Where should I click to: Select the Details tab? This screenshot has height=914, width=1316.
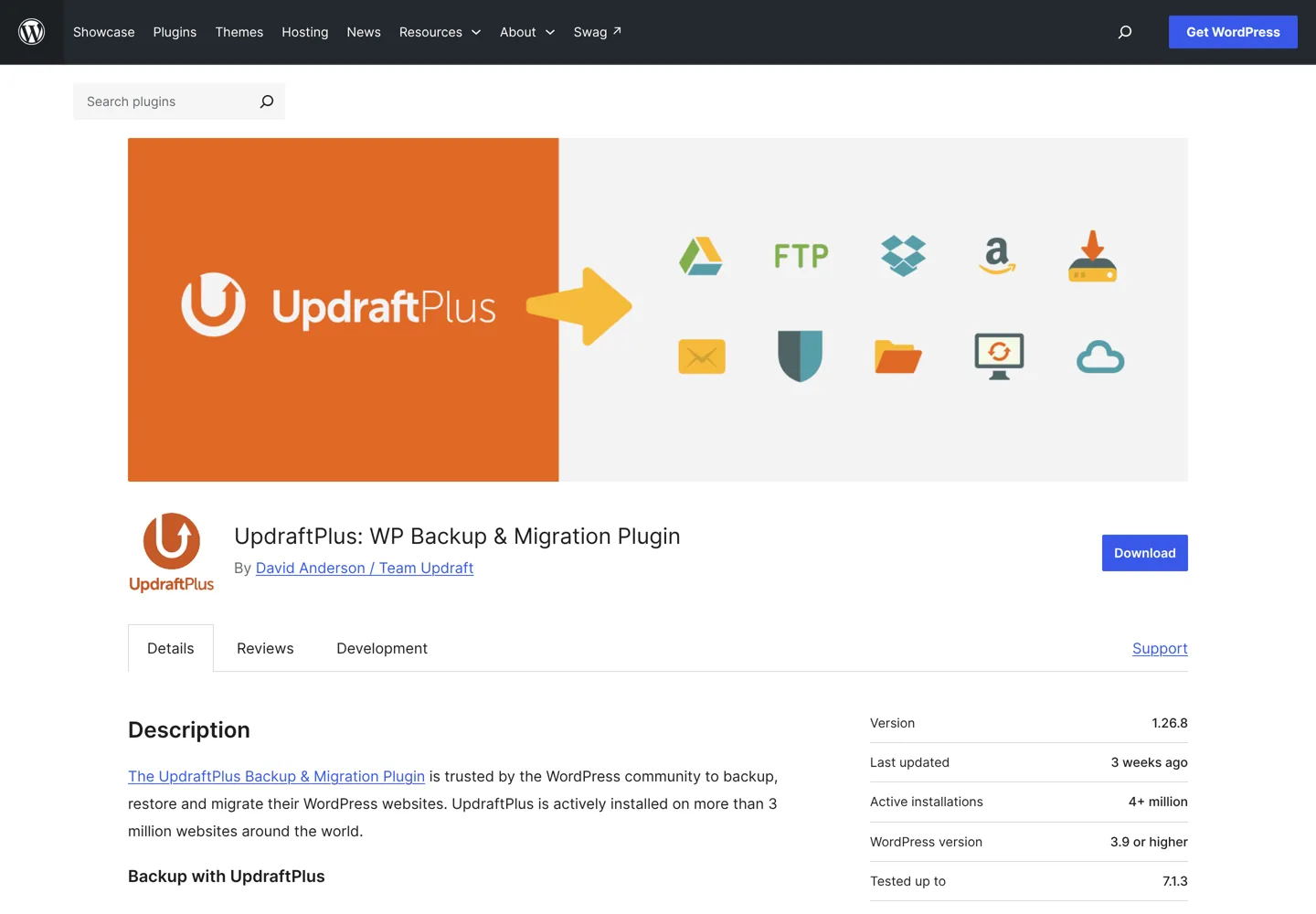(171, 648)
